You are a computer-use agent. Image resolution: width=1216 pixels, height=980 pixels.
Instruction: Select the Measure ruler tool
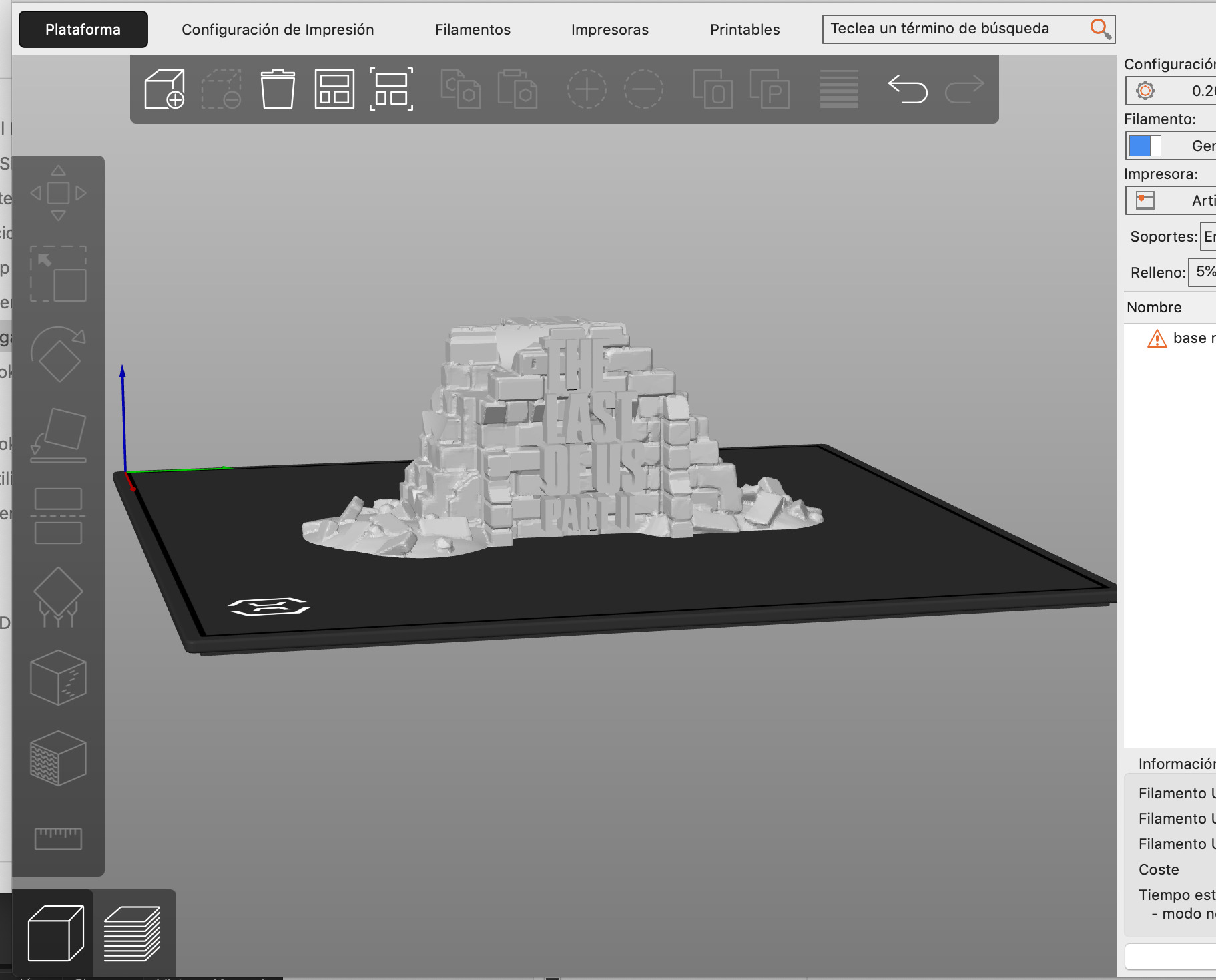pos(58,838)
